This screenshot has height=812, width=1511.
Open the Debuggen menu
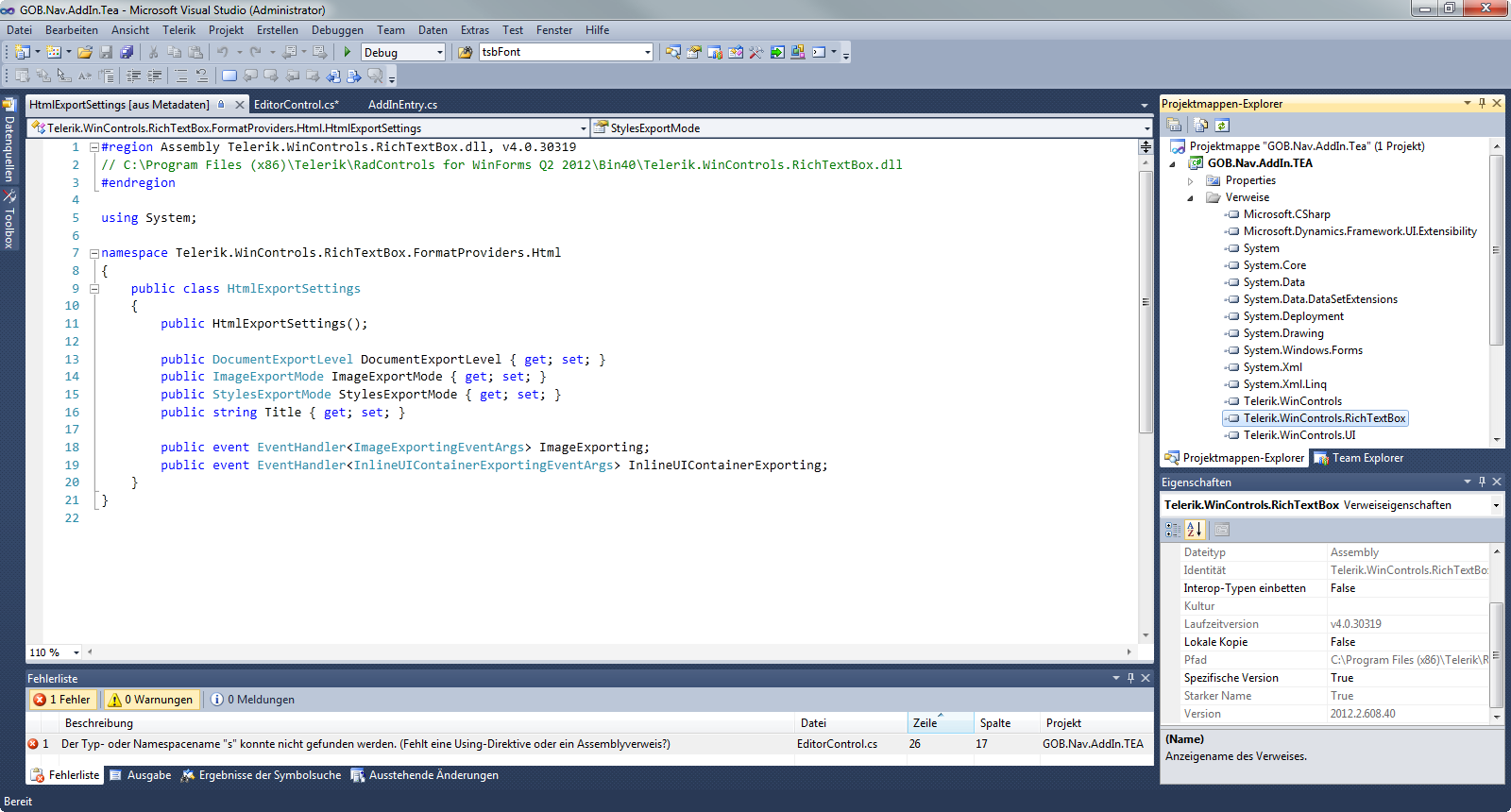tap(337, 30)
